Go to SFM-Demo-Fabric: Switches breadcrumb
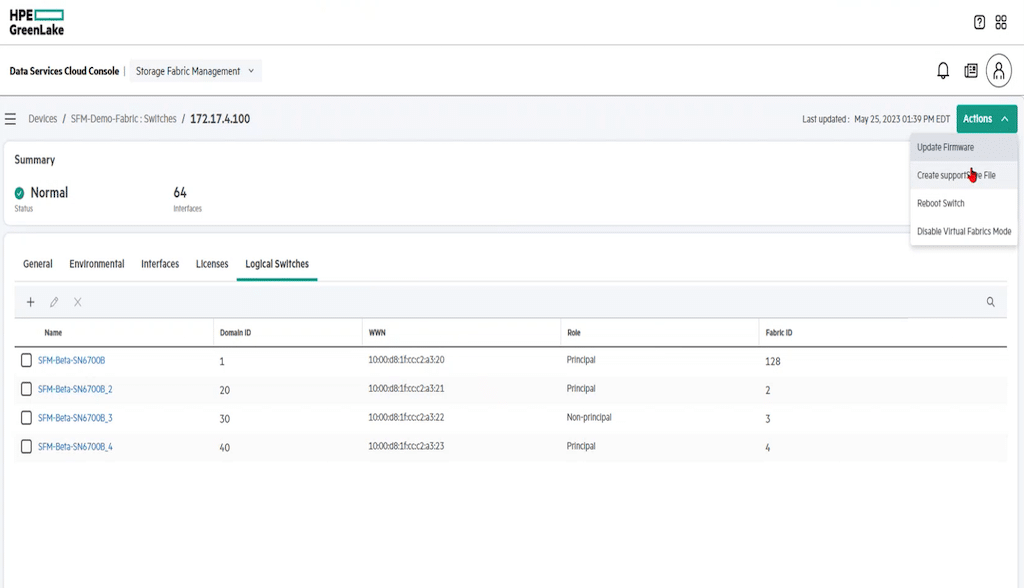 (x=123, y=119)
